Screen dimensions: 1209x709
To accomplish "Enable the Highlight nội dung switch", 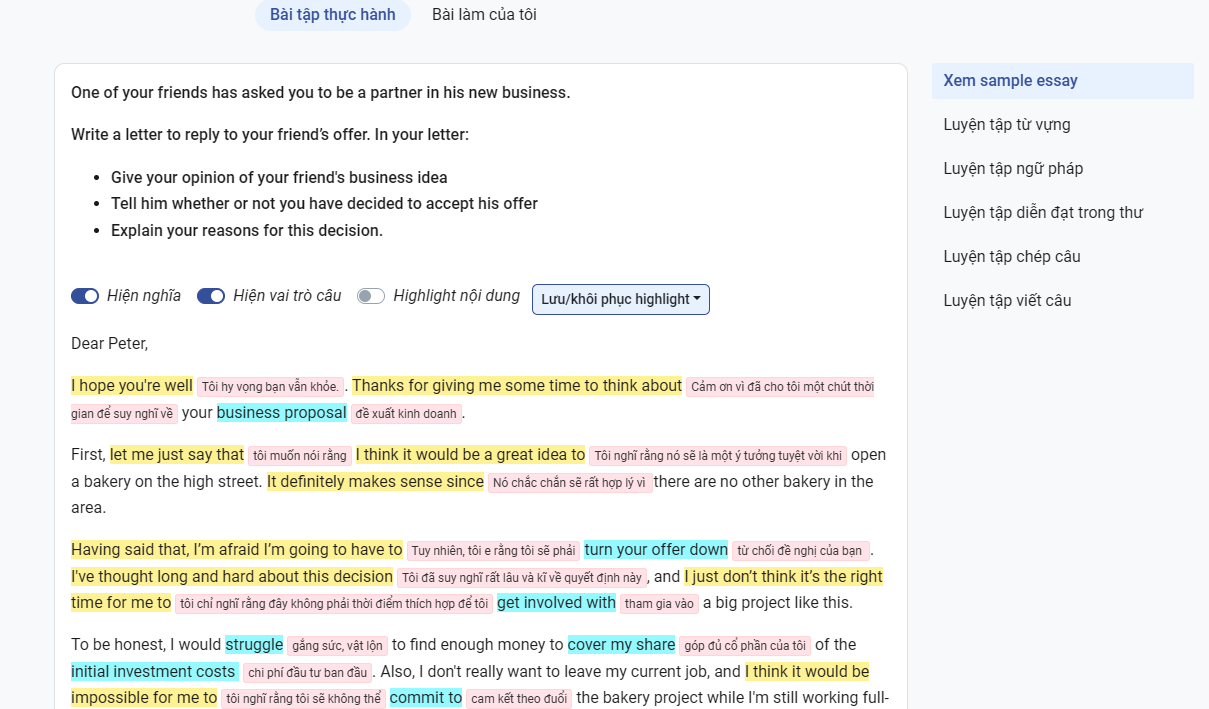I will (371, 296).
